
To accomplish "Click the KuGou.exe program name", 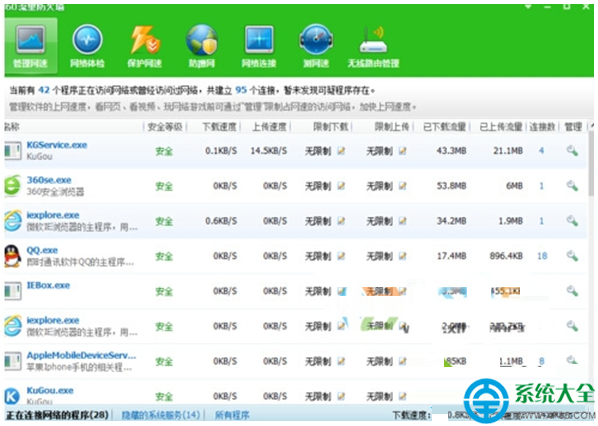I will click(x=50, y=391).
